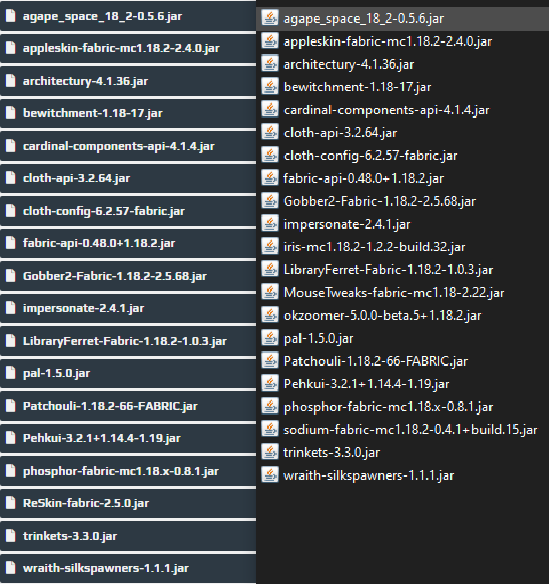
Task: Select okzoomer-5.0.0-beta.5+1.18.2.jar file name
Action: pyautogui.click(x=382, y=316)
